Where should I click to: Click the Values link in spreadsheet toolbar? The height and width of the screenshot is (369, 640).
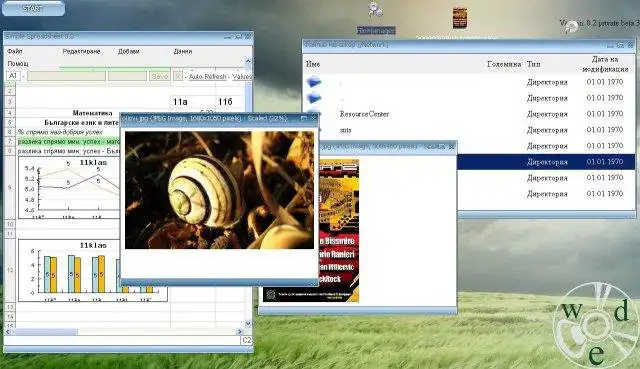click(242, 76)
